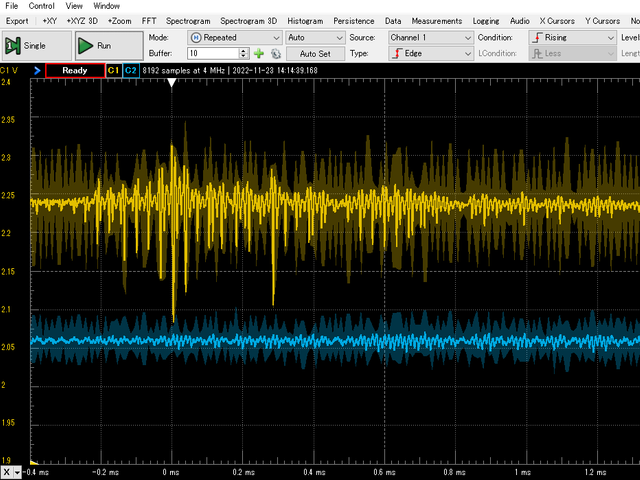Open the Logging view

tap(486, 21)
